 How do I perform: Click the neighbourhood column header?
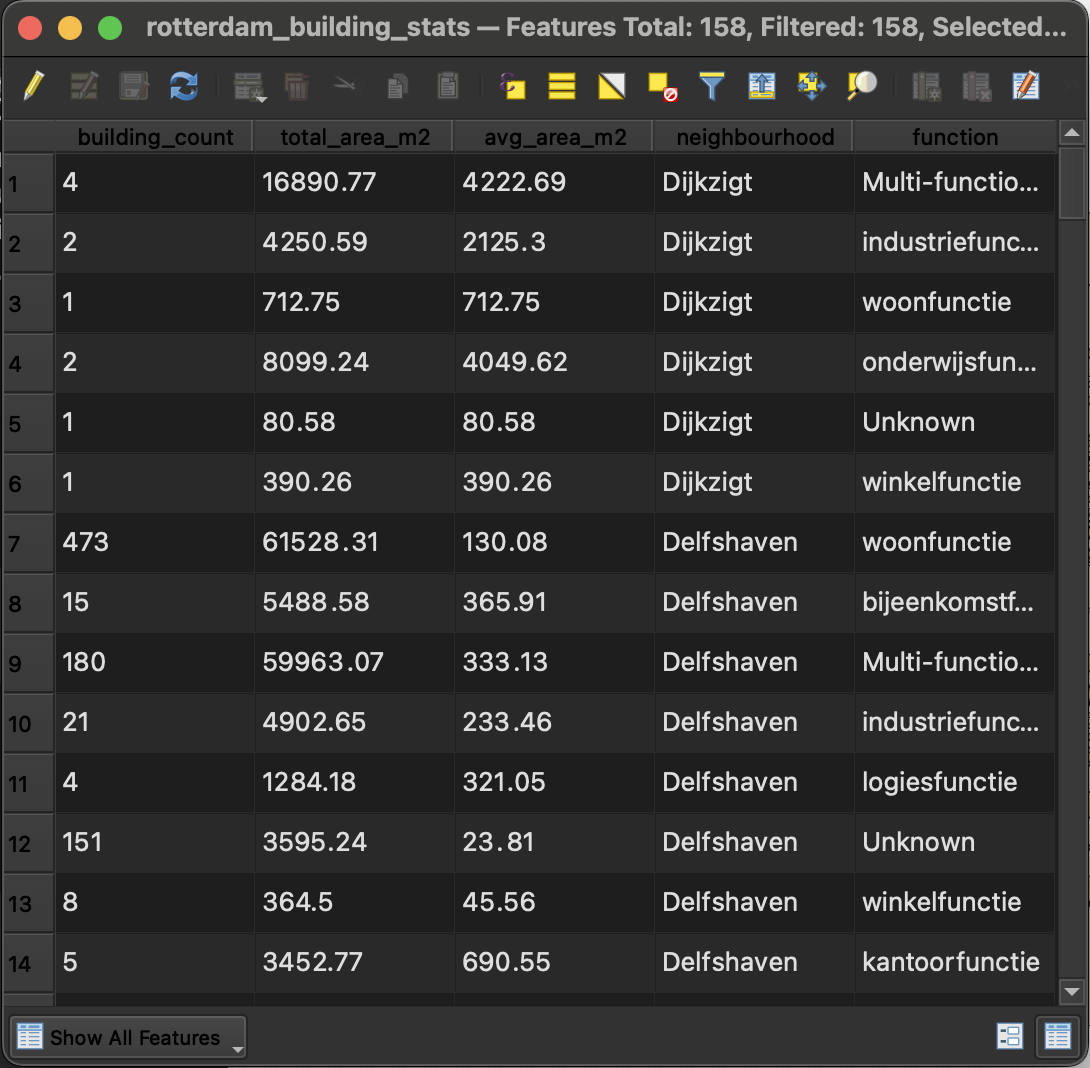pyautogui.click(x=755, y=137)
